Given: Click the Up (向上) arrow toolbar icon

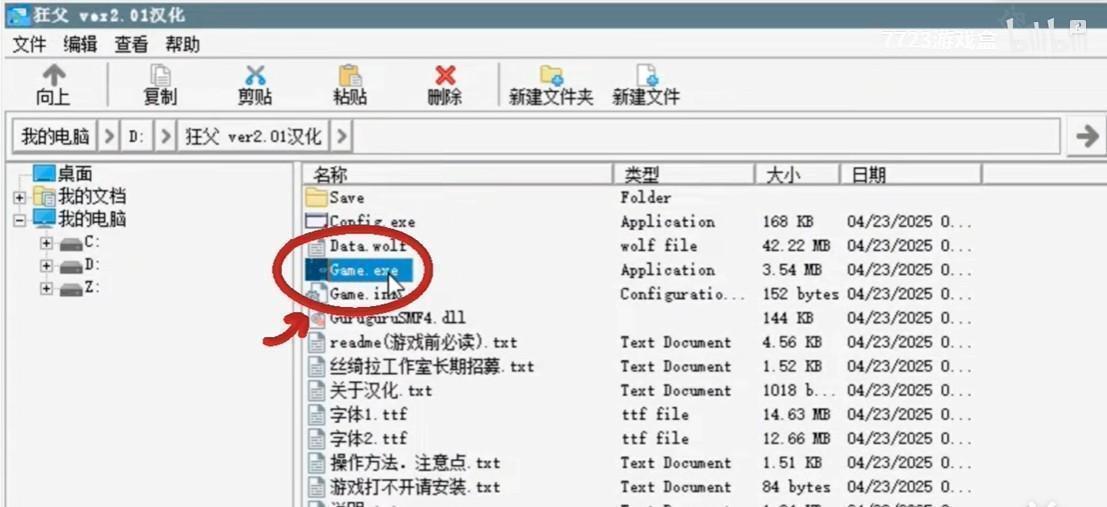Looking at the screenshot, I should click(x=53, y=77).
